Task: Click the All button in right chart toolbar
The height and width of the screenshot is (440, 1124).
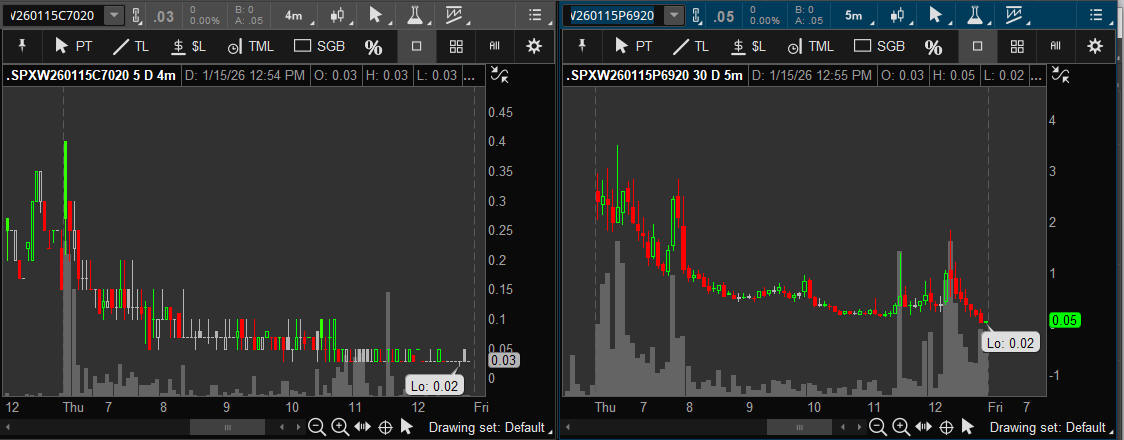Action: (1055, 46)
